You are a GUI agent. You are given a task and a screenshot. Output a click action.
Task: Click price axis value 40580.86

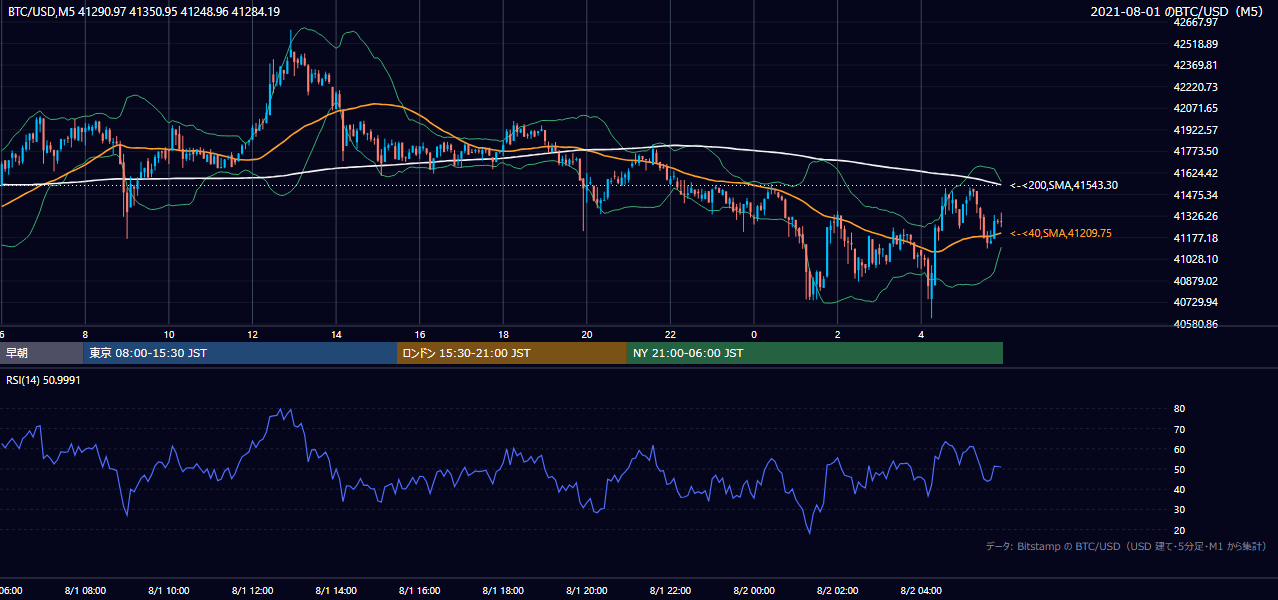point(1197,324)
